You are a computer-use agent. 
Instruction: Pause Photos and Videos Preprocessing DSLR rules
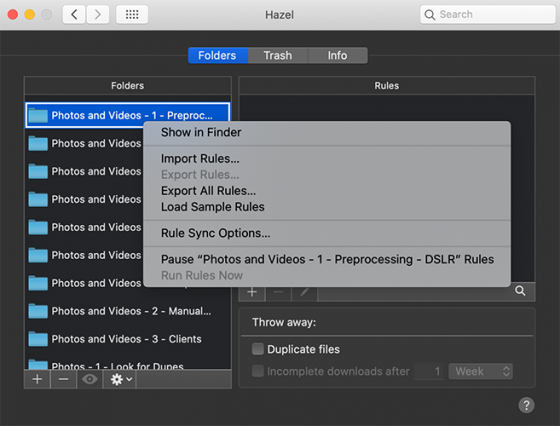click(x=327, y=259)
